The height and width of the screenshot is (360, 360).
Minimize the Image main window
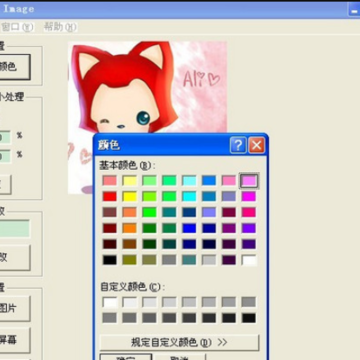click(x=354, y=10)
